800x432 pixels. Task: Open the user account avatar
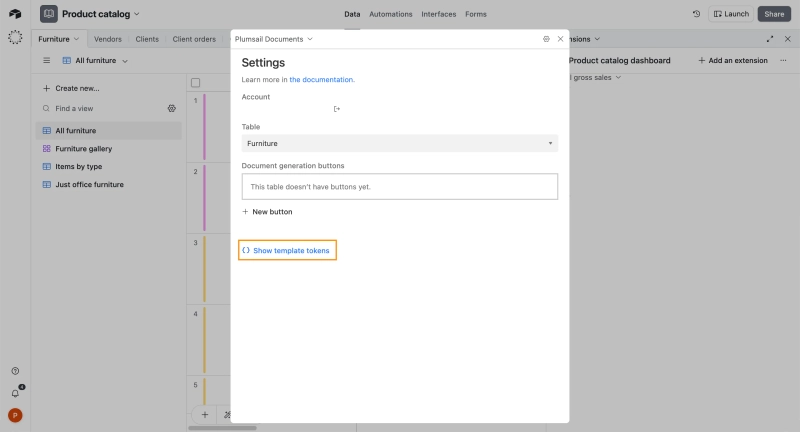pyautogui.click(x=15, y=415)
